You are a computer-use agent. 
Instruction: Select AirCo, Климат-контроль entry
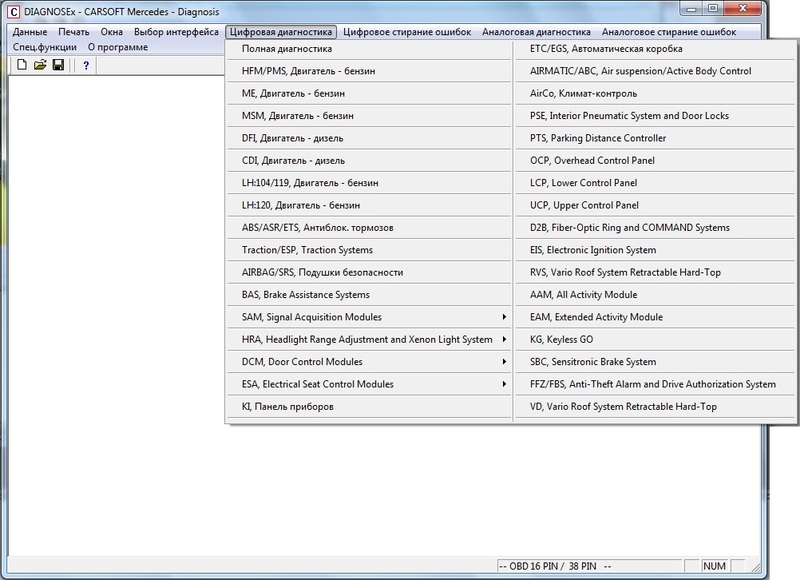(x=655, y=93)
